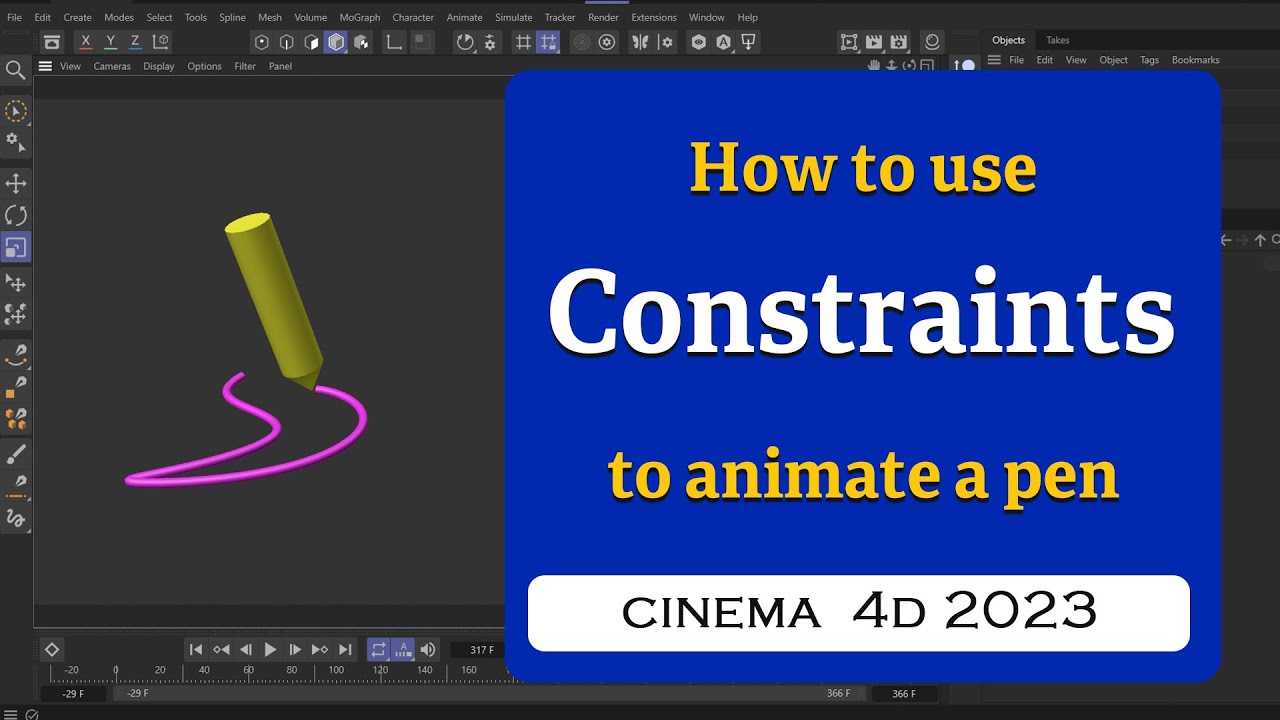Select Points mode hexagon icon

pyautogui.click(x=262, y=42)
